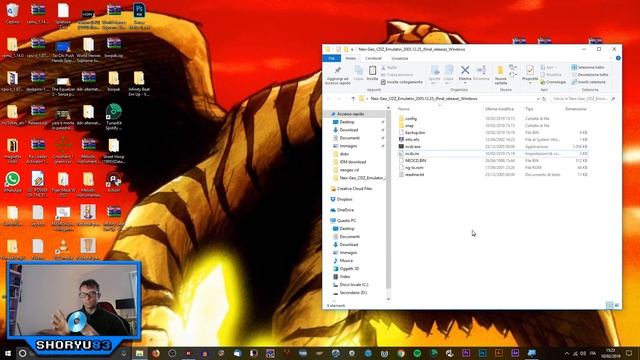
Task: Open Oggetti 3D under Questo PC
Action: (x=349, y=269)
